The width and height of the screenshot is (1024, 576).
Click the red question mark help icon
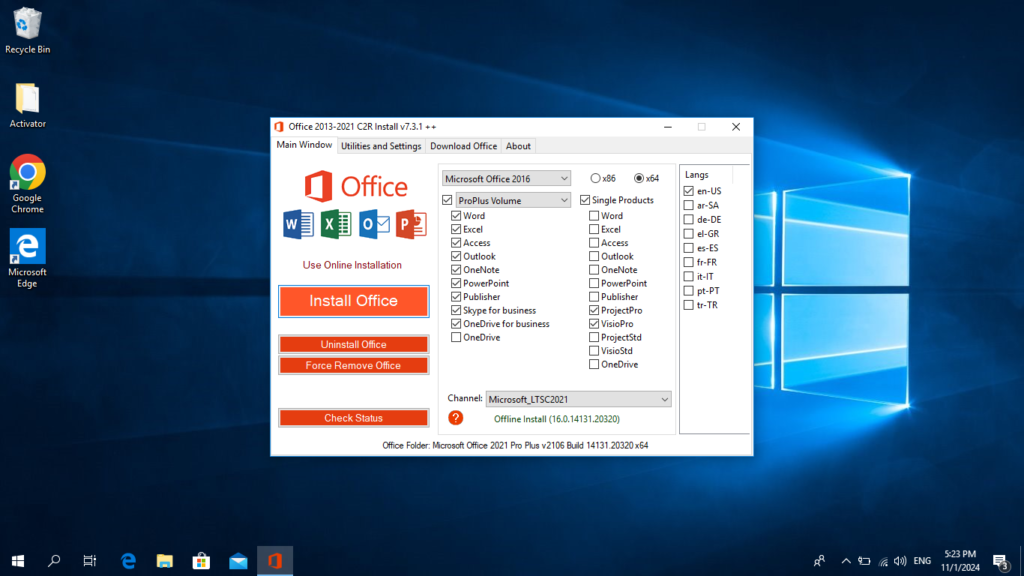455,418
